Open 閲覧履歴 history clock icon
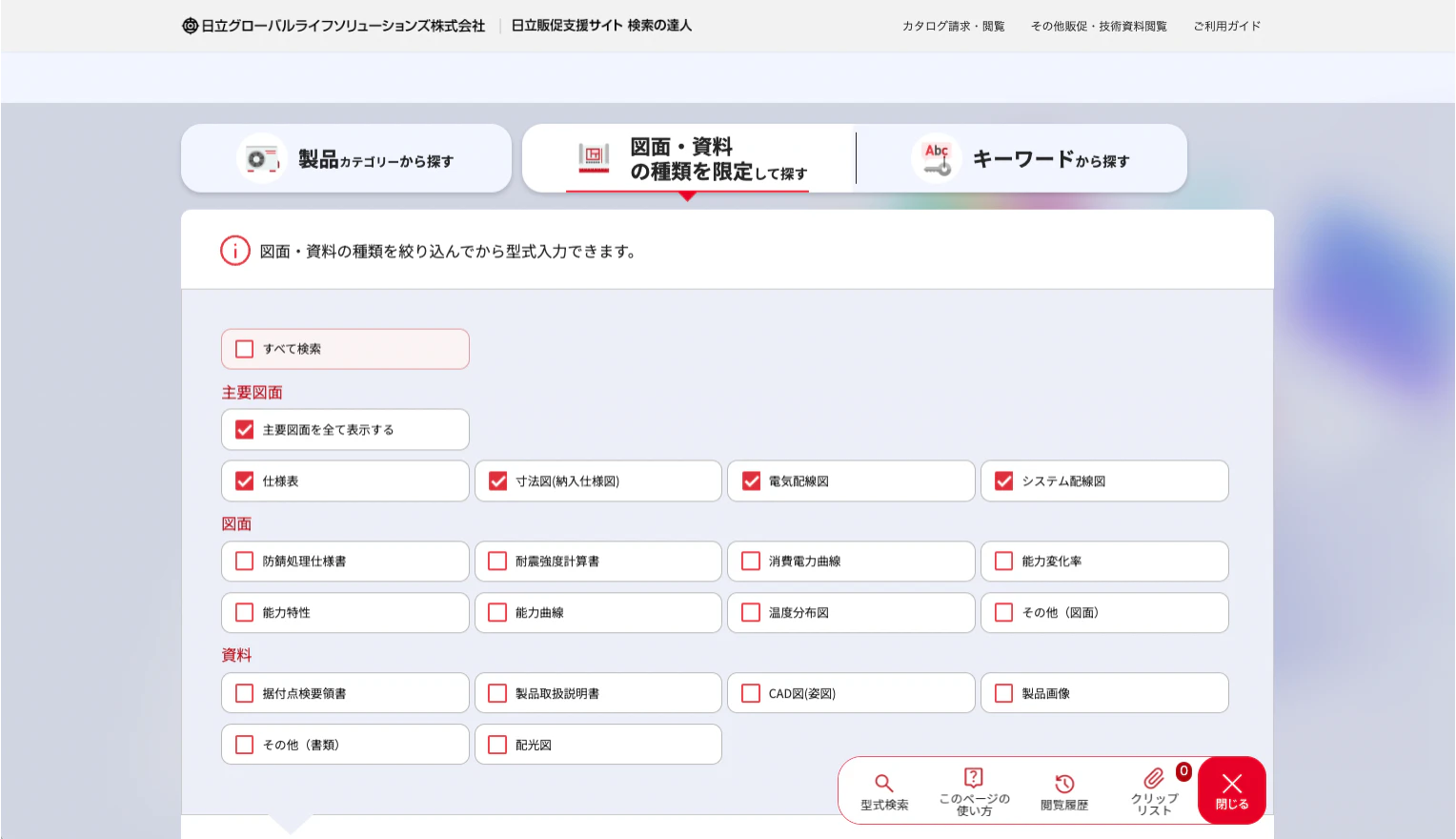The height and width of the screenshot is (839, 1456). click(1064, 784)
